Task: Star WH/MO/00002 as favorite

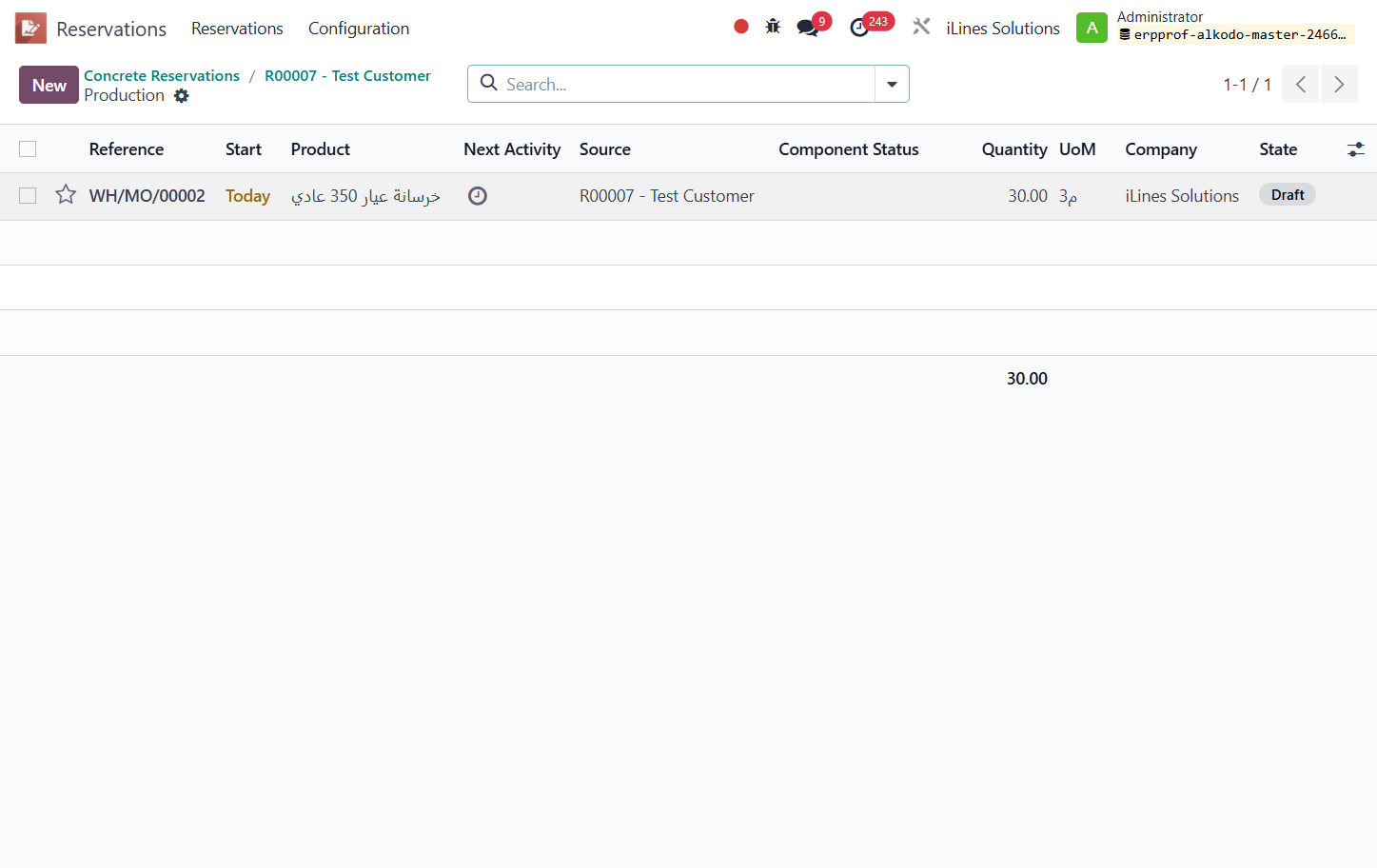Action: [x=66, y=195]
